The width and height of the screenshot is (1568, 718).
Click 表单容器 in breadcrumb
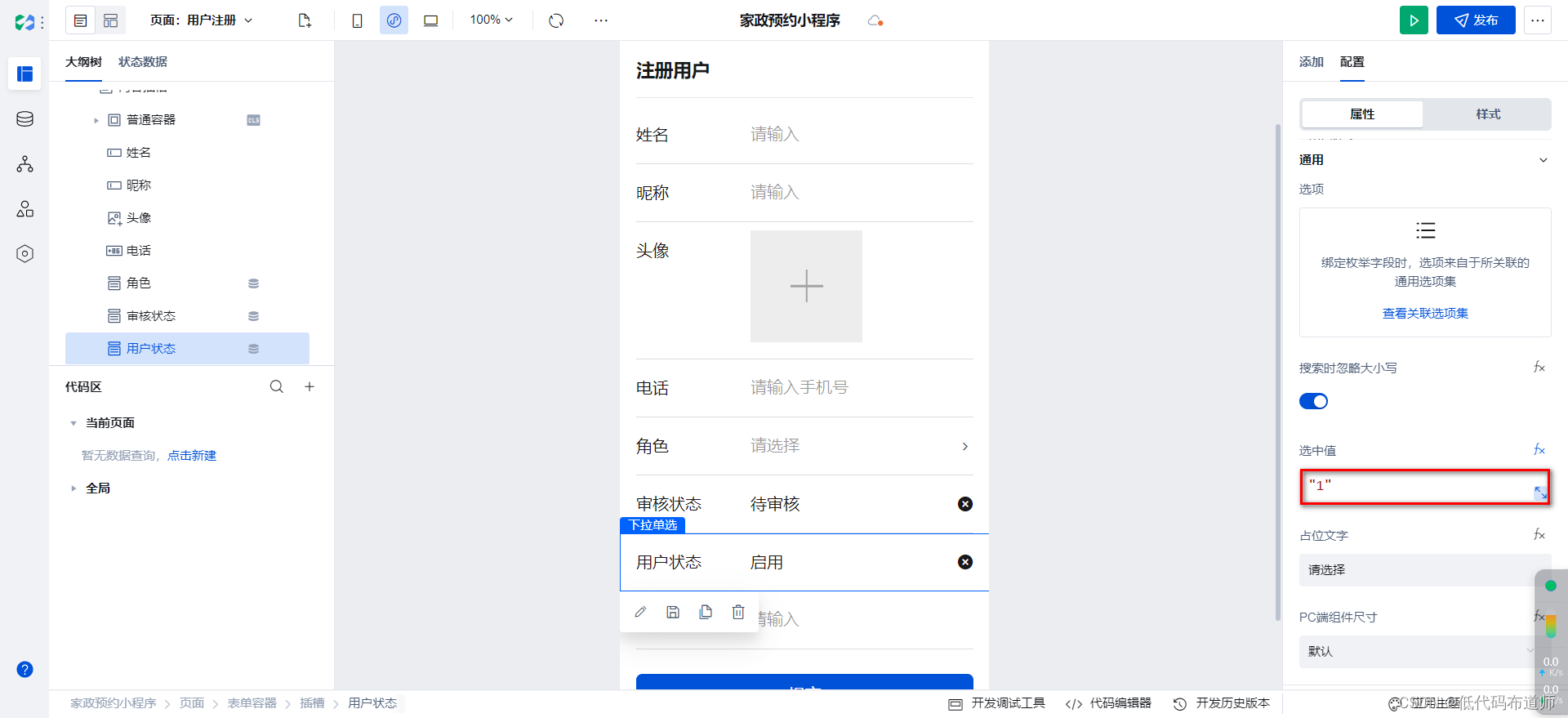point(252,703)
